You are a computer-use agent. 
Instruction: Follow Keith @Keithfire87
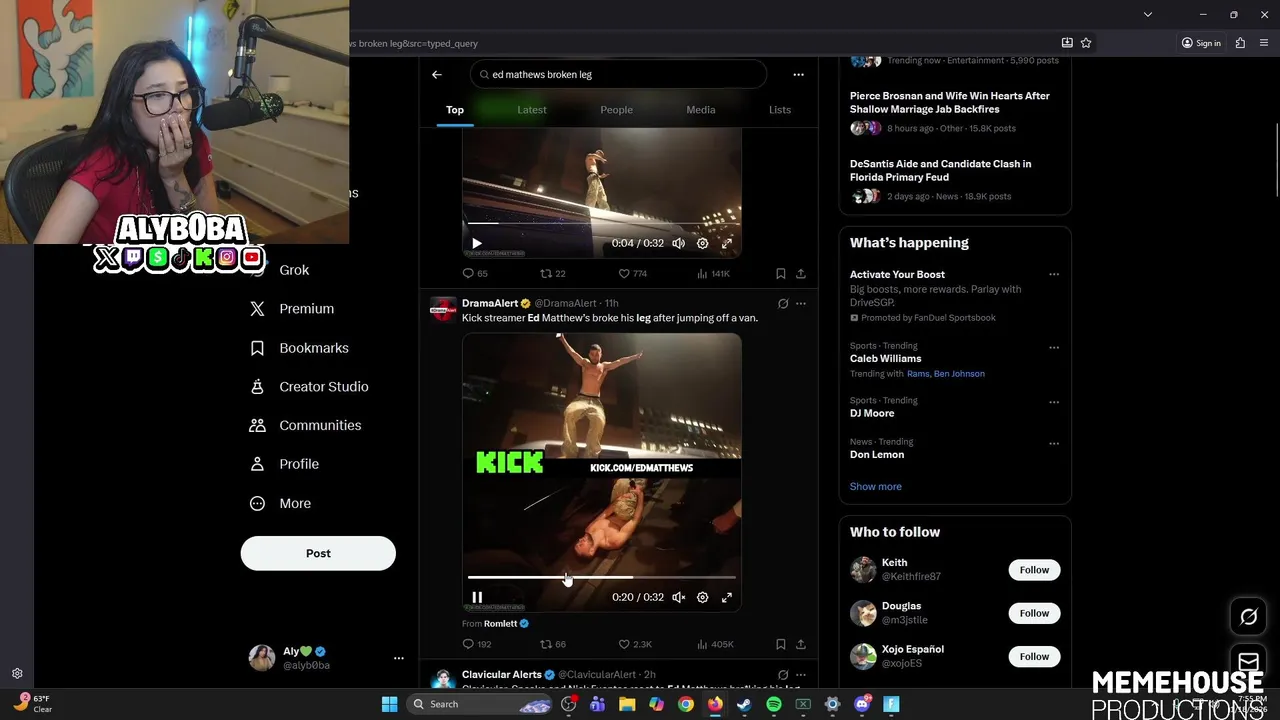(x=1034, y=570)
